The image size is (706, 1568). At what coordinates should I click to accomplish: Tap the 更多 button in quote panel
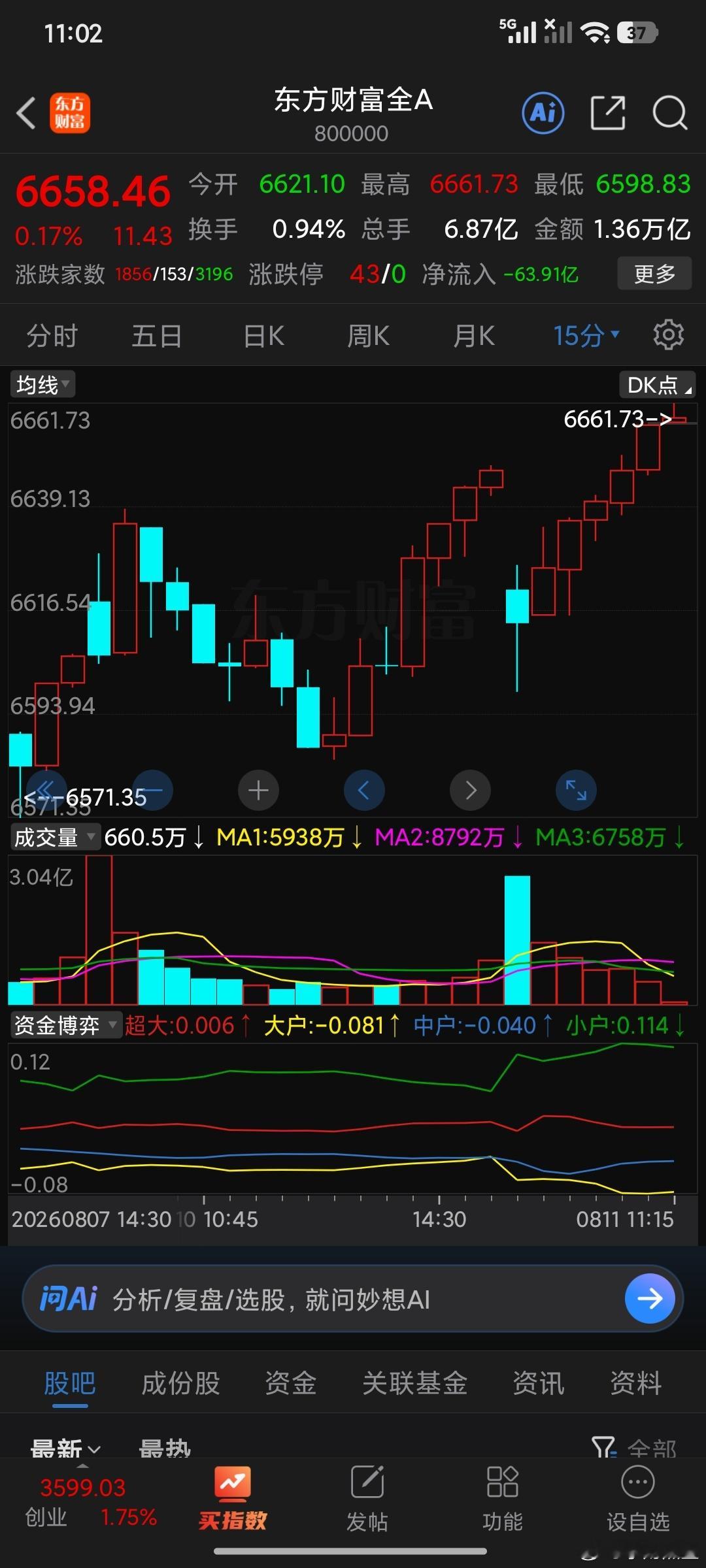654,273
